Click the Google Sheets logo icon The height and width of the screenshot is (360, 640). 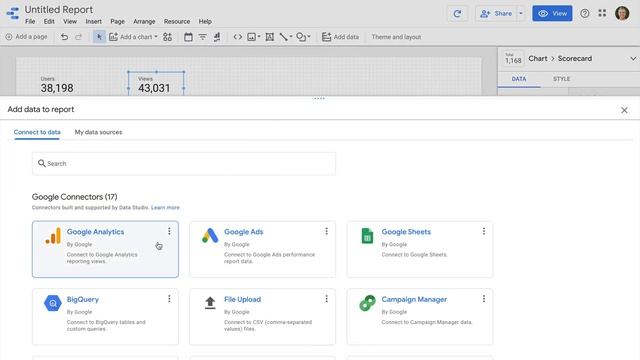[x=367, y=236]
